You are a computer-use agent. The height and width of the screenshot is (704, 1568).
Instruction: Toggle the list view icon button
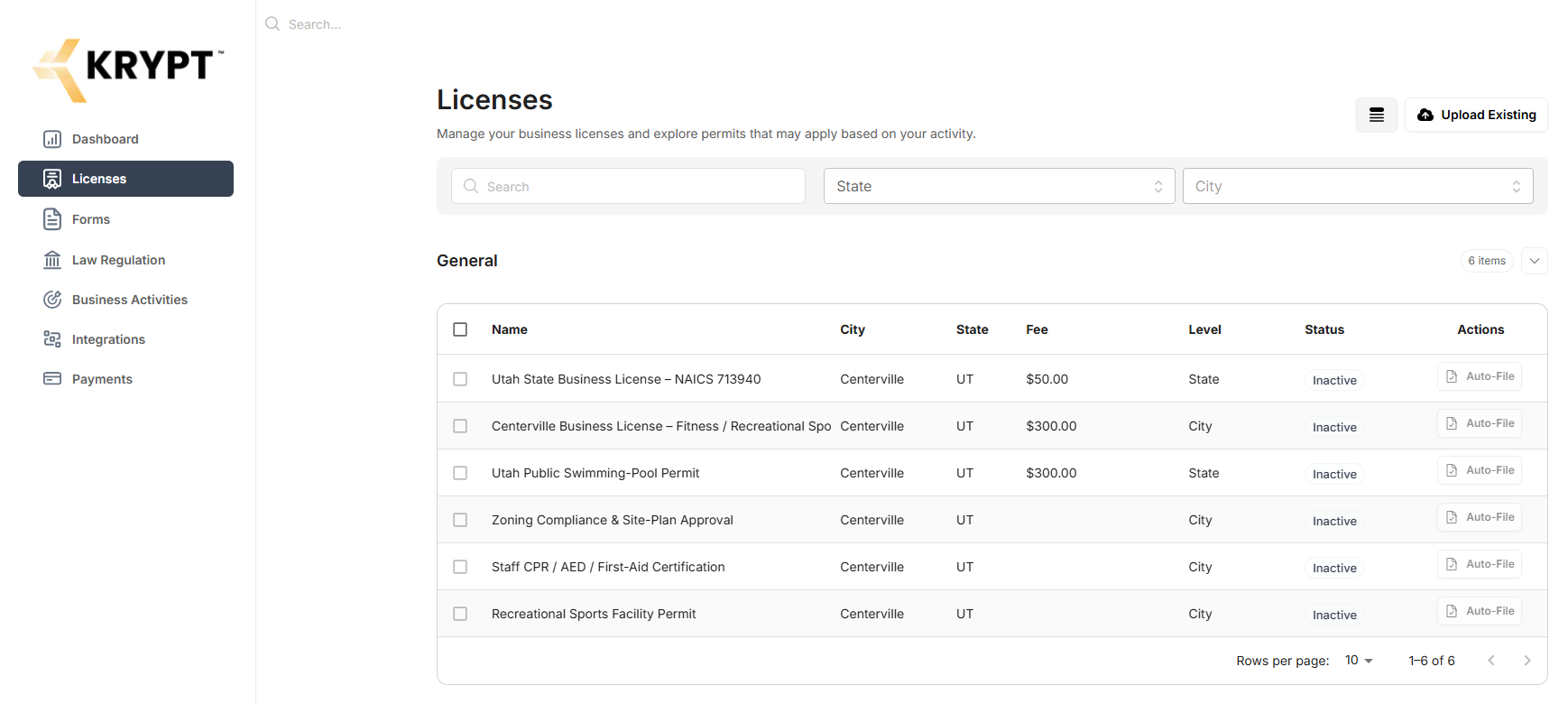(x=1376, y=115)
